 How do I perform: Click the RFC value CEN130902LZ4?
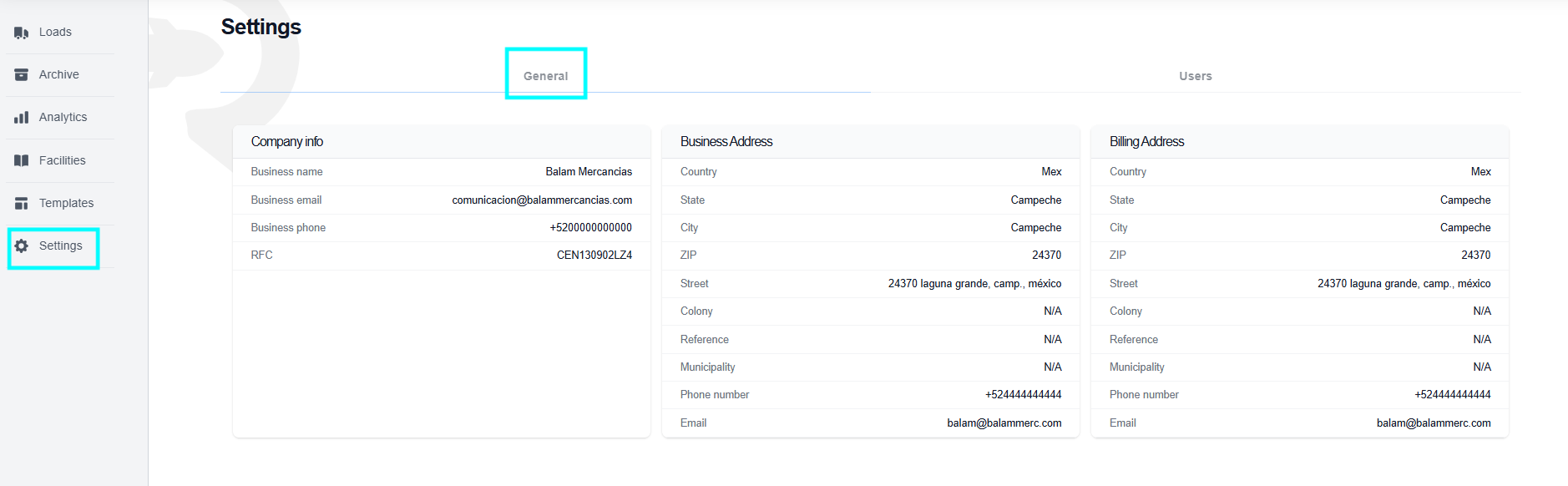[594, 256]
